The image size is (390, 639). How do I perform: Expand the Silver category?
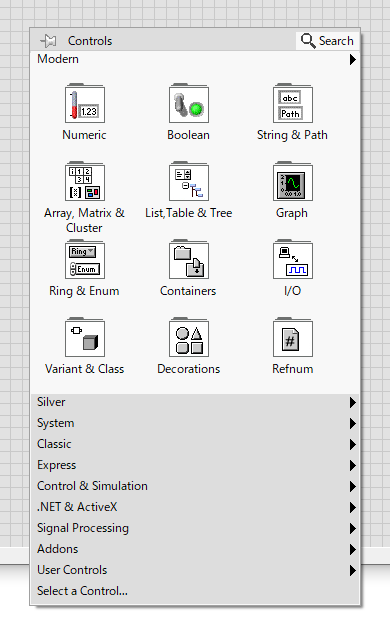(x=195, y=402)
